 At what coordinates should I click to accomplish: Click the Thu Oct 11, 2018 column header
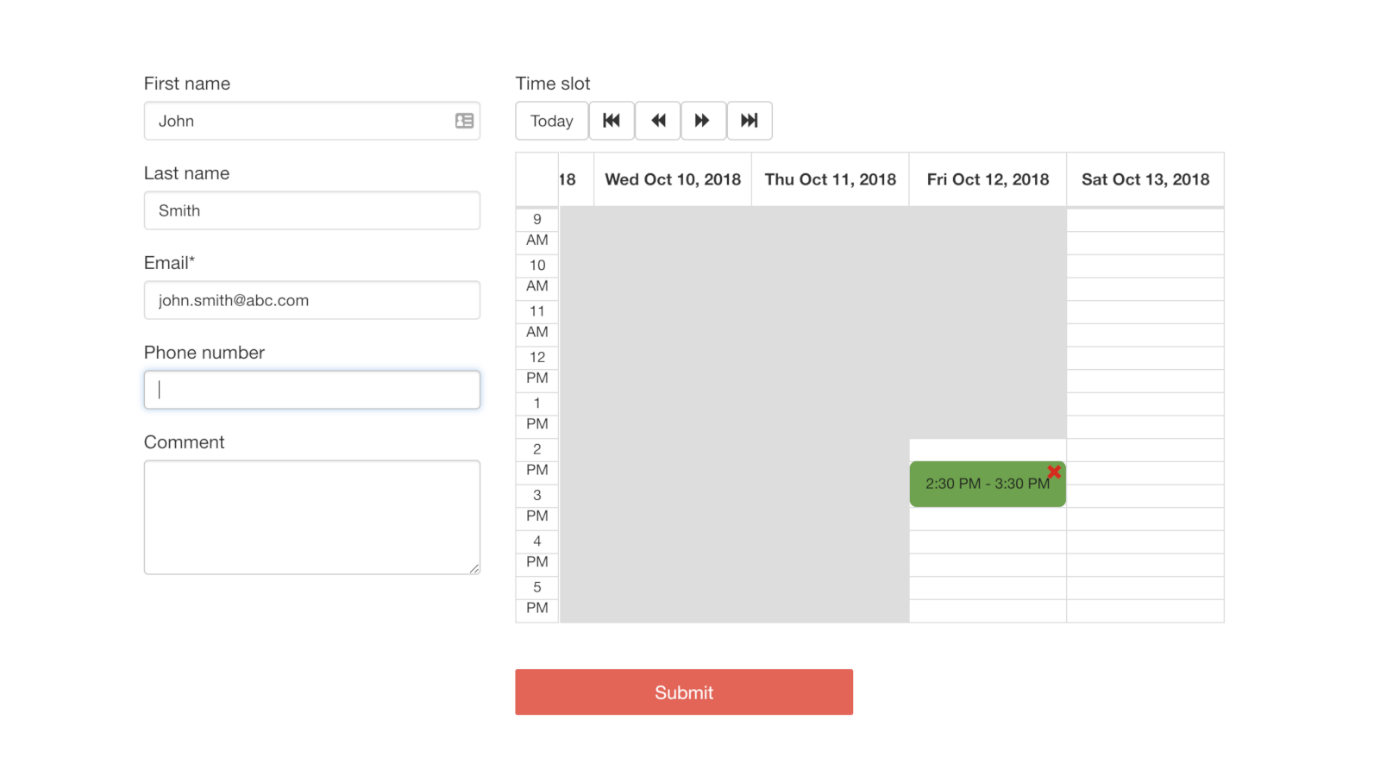(x=830, y=180)
